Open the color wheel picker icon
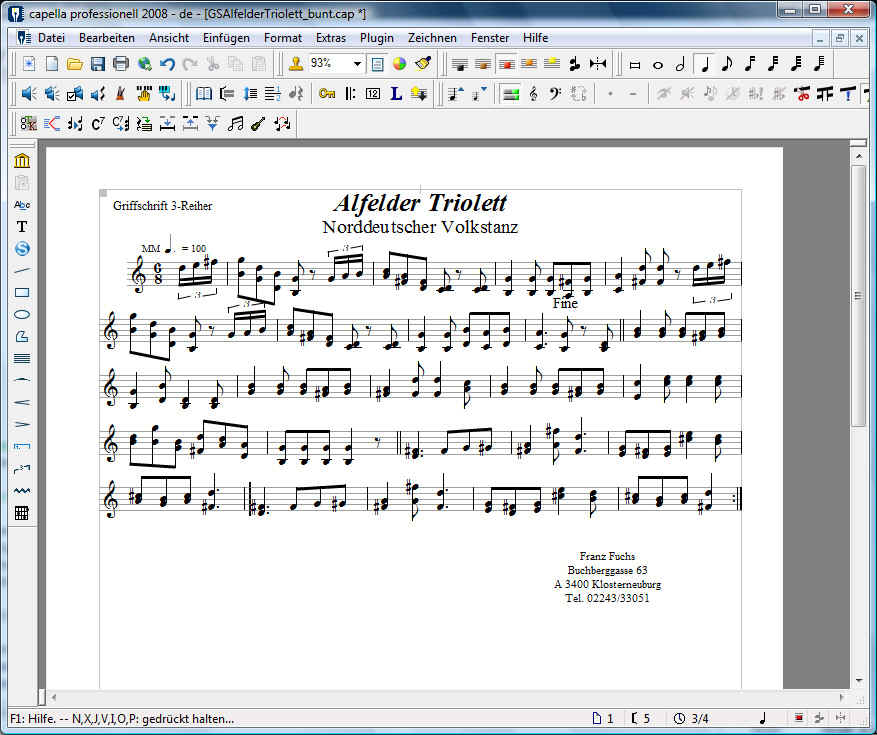Viewport: 877px width, 735px height. (399, 64)
